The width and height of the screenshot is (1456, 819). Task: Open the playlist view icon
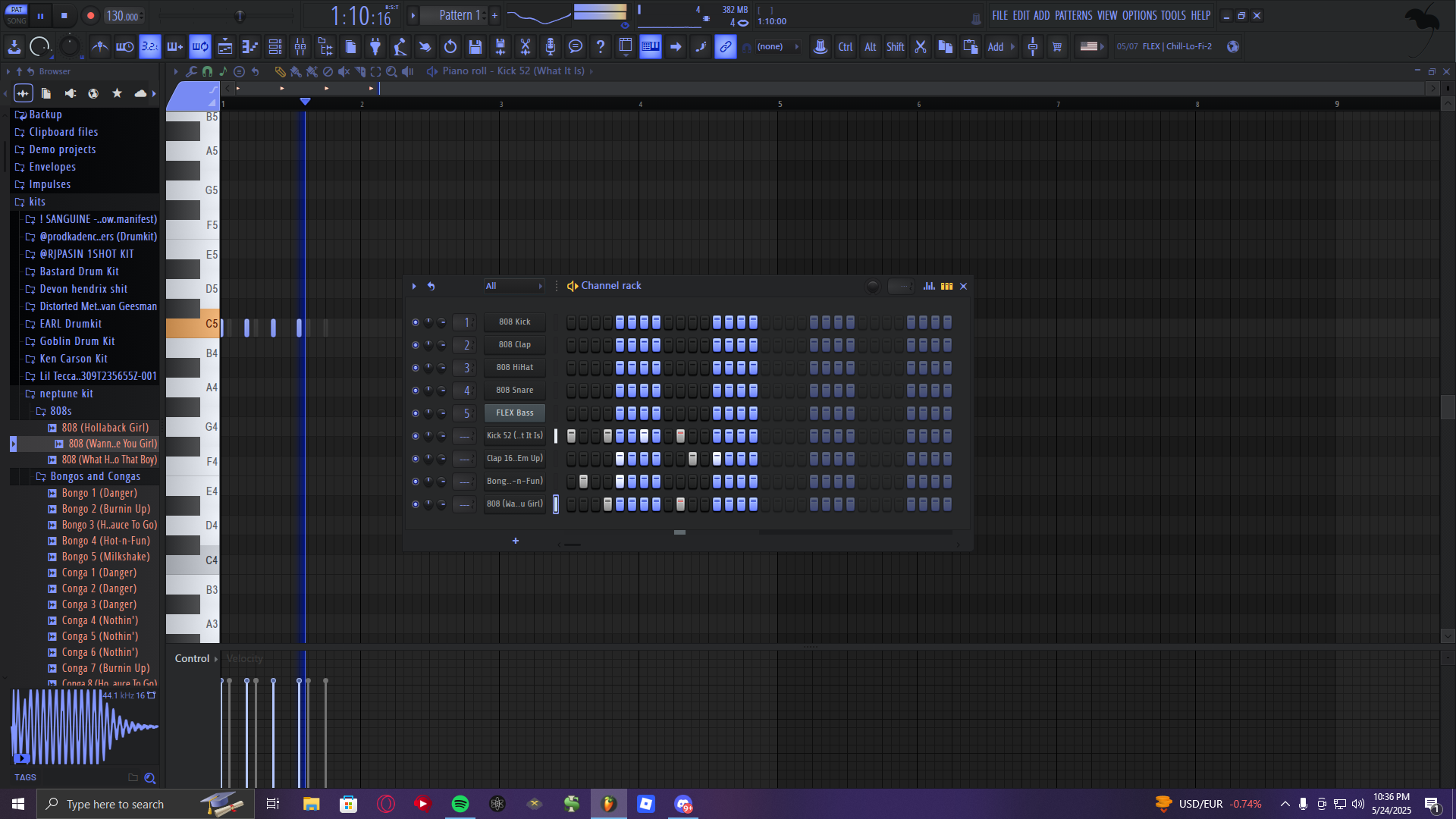coord(225,47)
